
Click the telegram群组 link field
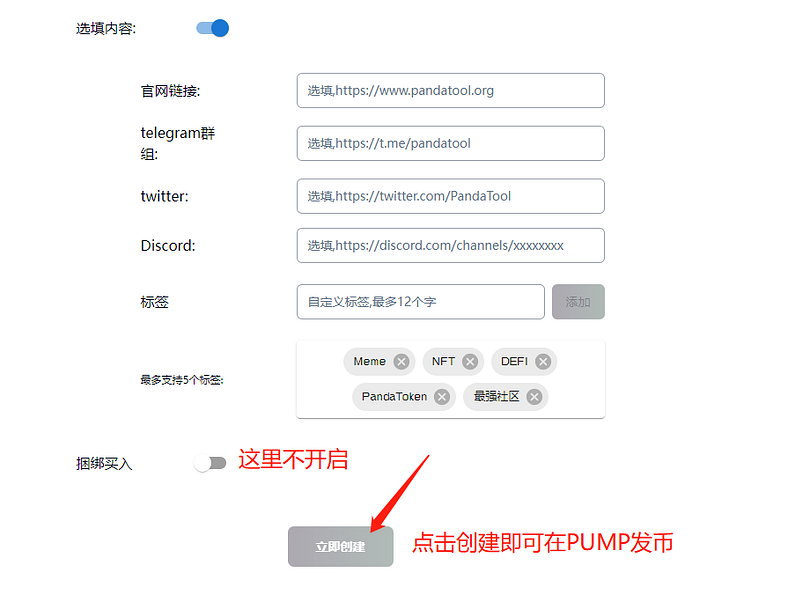point(450,143)
